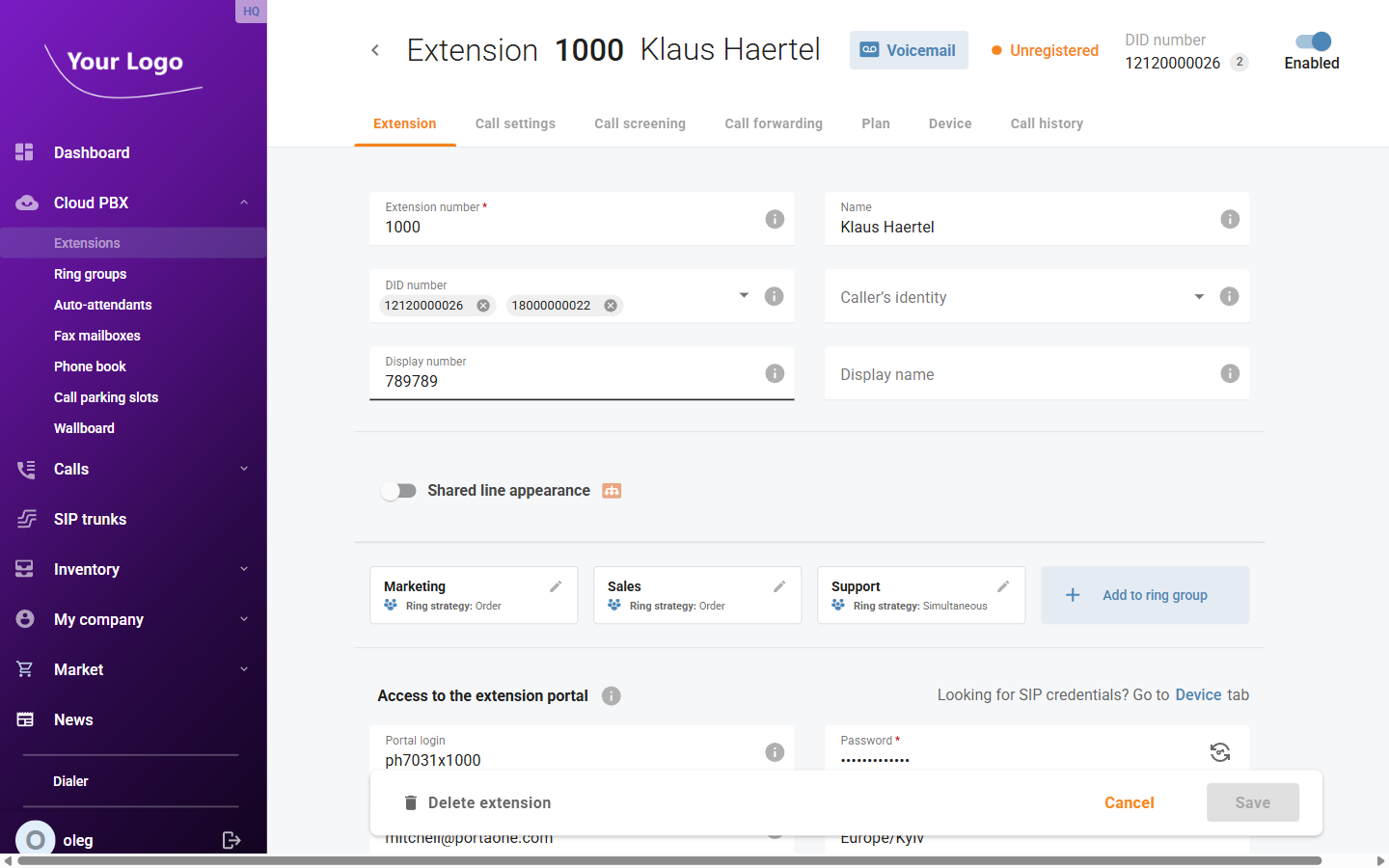Screen dimensions: 1389x868
Task: Click the Market shopping cart icon
Action: coord(23,669)
